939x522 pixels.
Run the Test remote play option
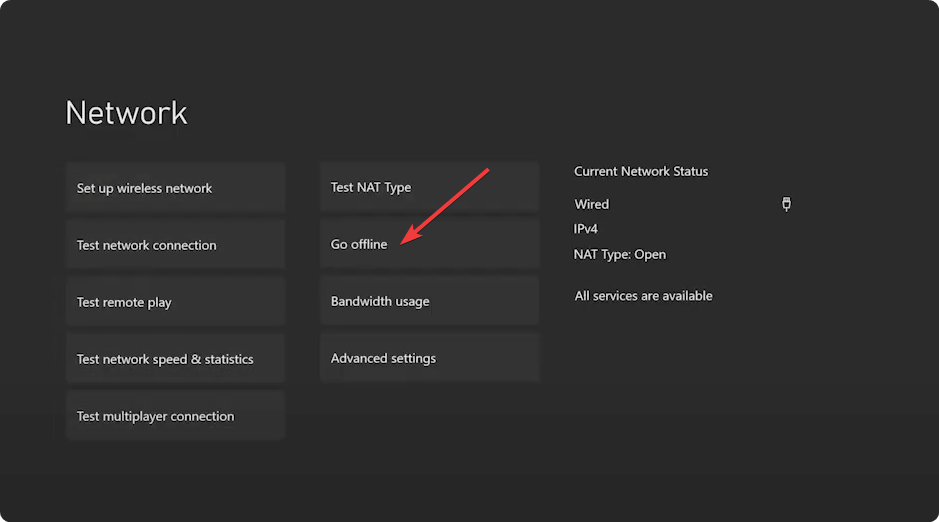coord(175,303)
